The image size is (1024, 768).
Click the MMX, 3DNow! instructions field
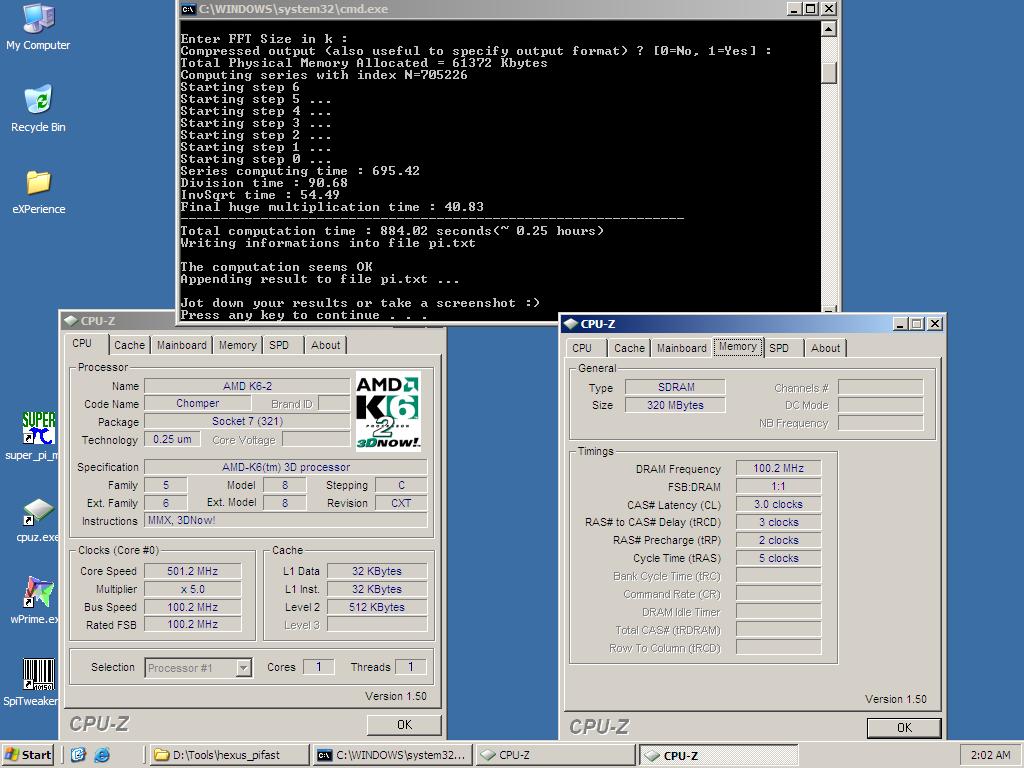tap(285, 520)
